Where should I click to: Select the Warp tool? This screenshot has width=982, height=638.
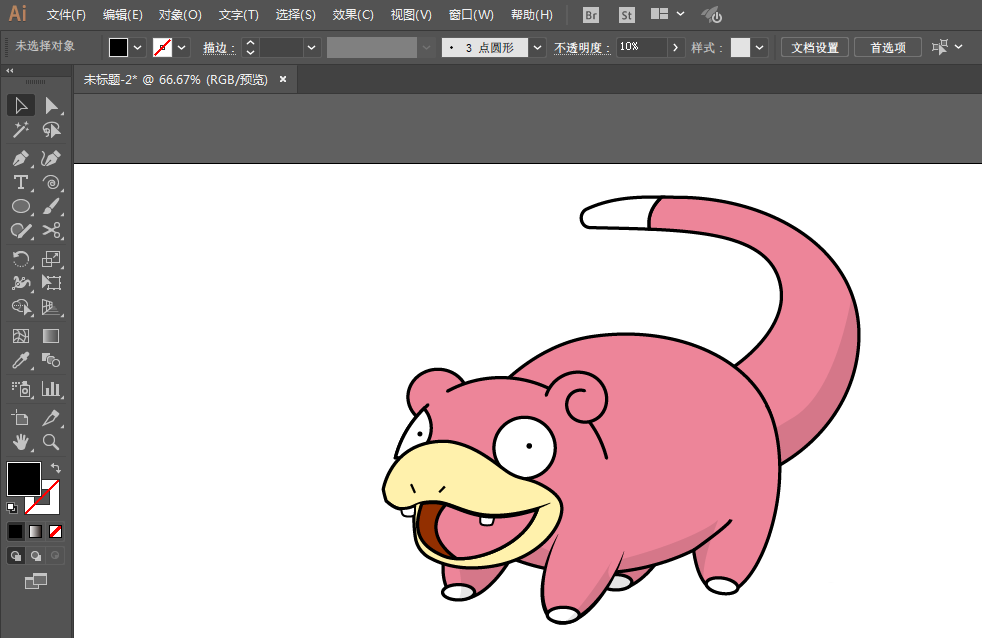pyautogui.click(x=21, y=283)
